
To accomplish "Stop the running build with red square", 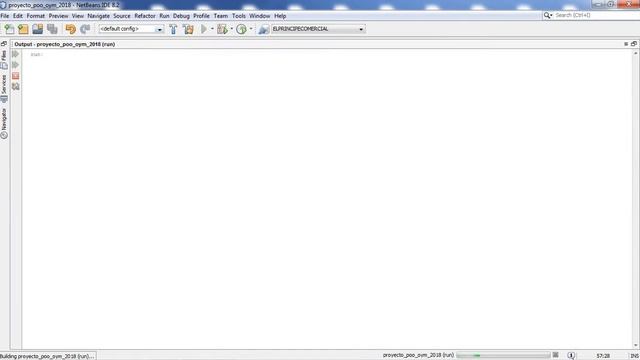I will (16, 76).
